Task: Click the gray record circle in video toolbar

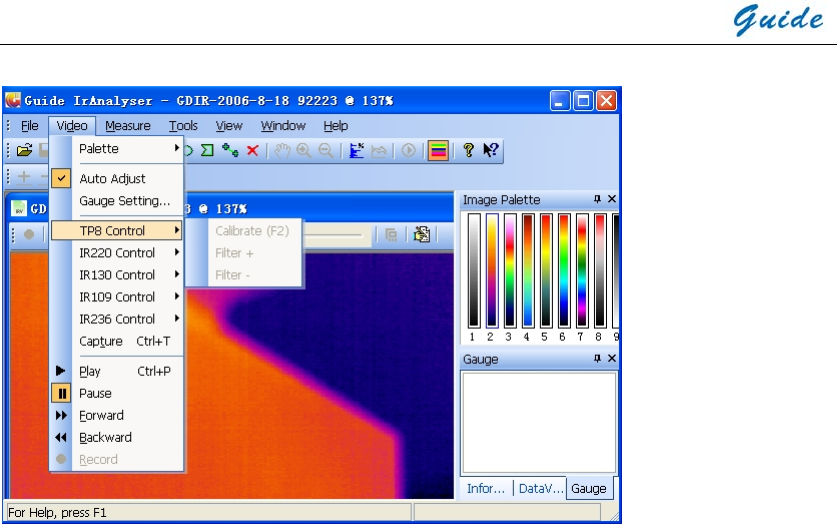Action: tap(29, 234)
